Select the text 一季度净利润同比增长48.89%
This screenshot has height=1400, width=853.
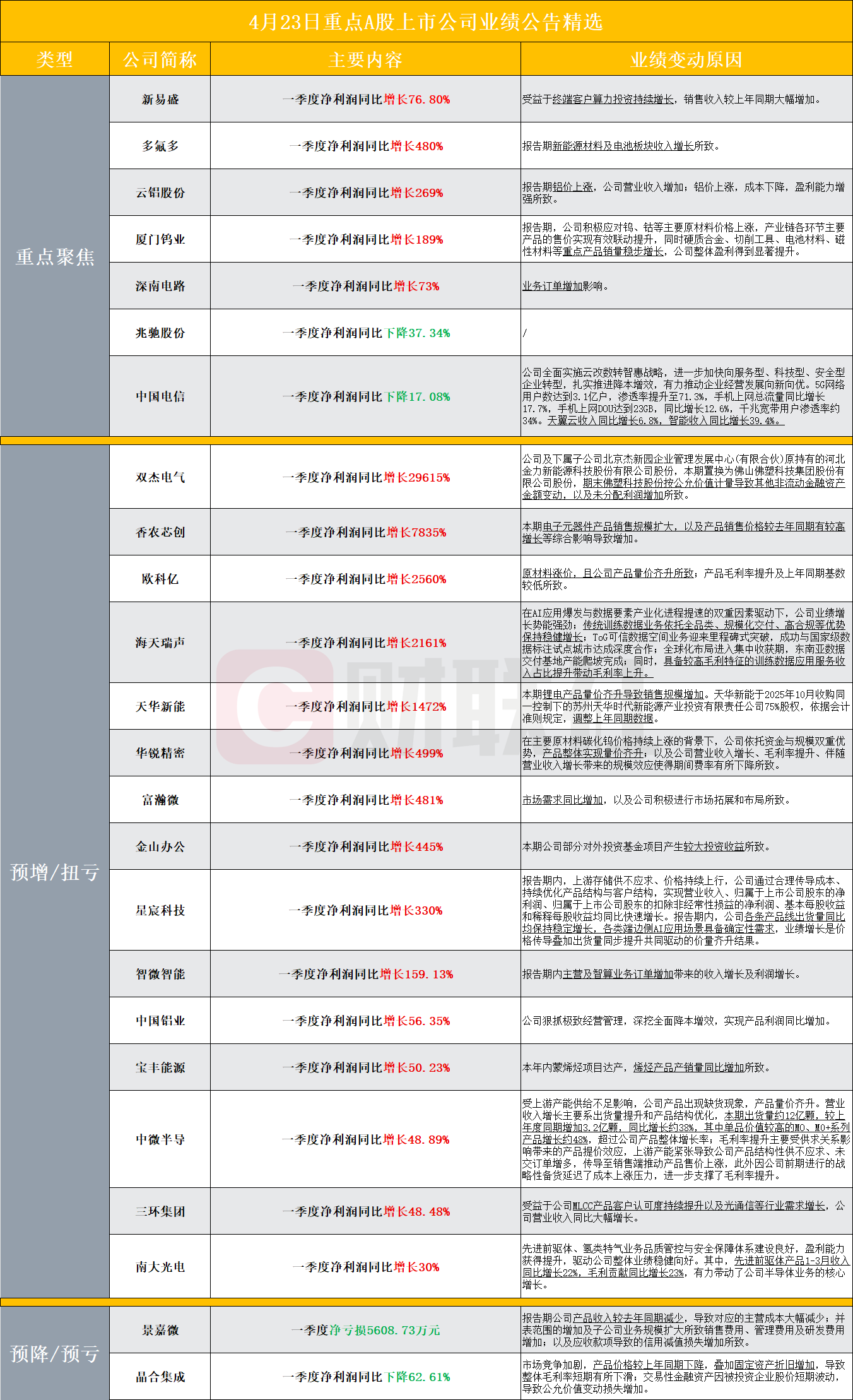click(x=366, y=1139)
